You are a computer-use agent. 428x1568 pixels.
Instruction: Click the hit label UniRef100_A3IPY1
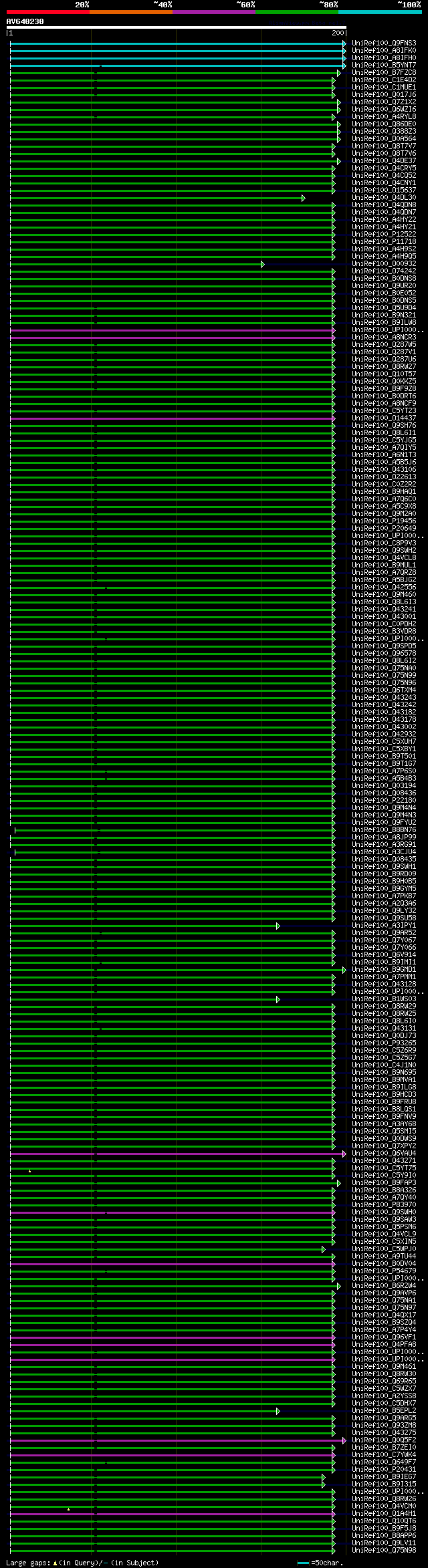[x=384, y=925]
